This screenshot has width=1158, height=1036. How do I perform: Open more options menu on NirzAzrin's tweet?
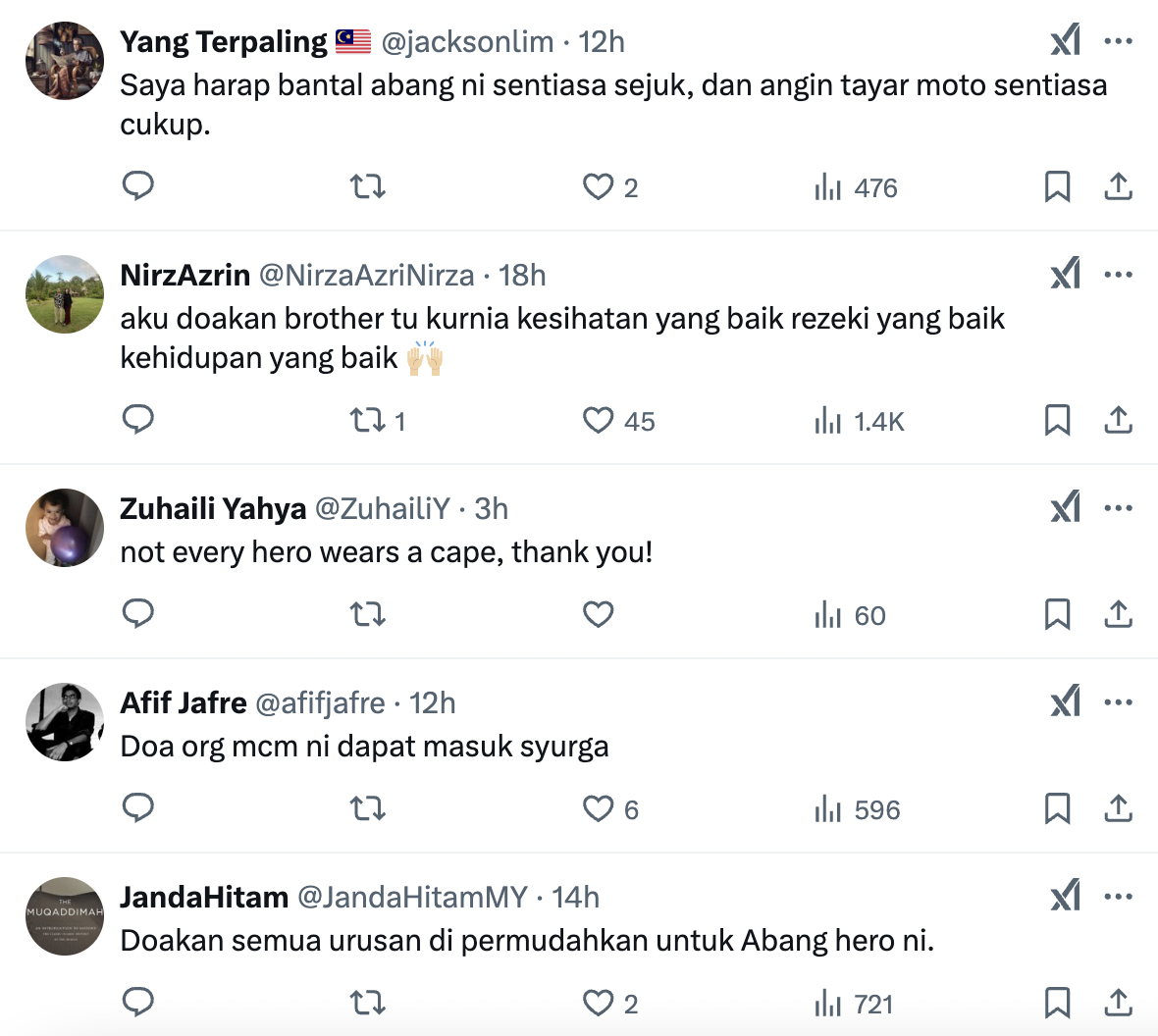(x=1118, y=275)
